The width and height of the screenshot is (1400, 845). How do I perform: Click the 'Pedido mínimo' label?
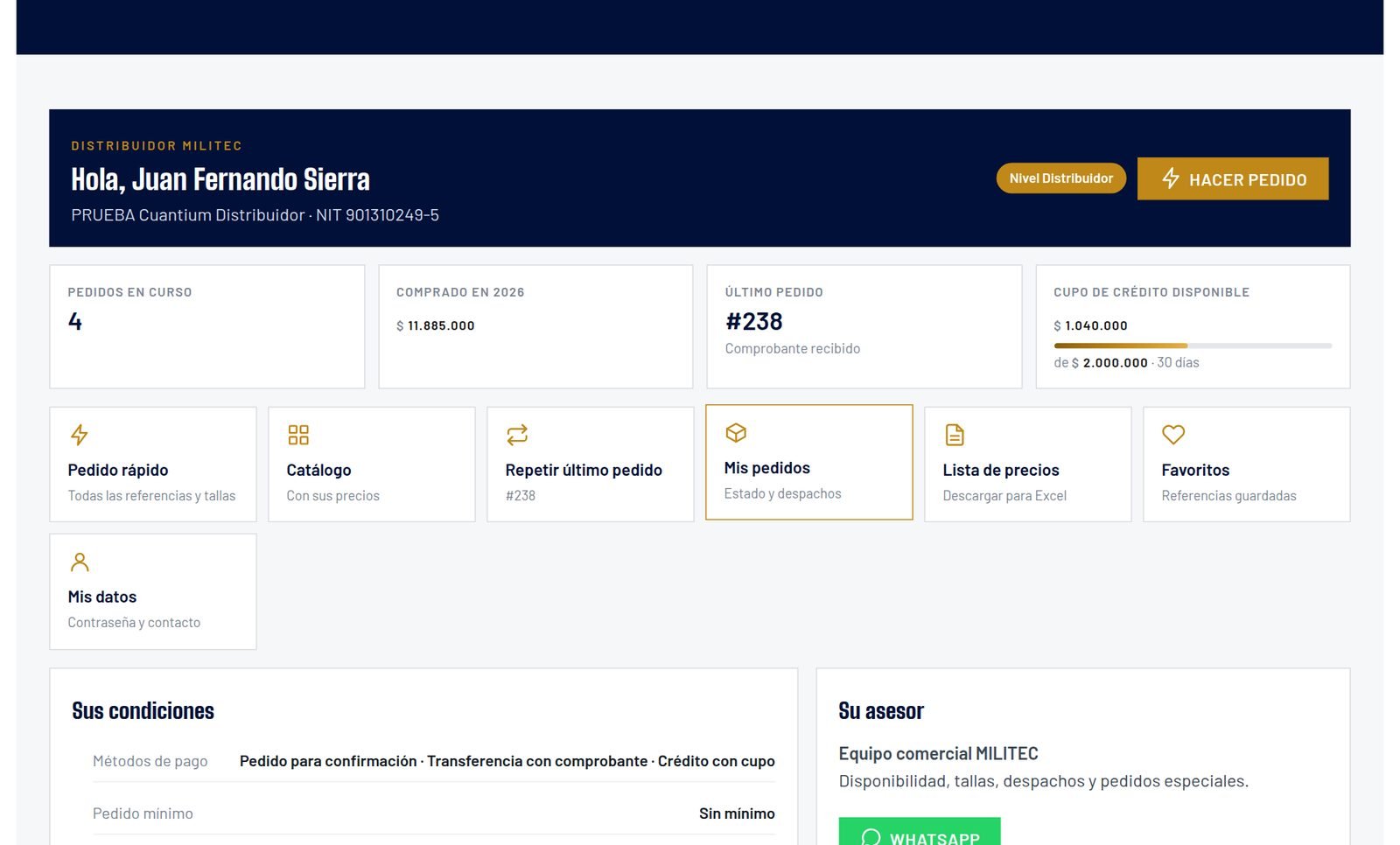point(143,814)
